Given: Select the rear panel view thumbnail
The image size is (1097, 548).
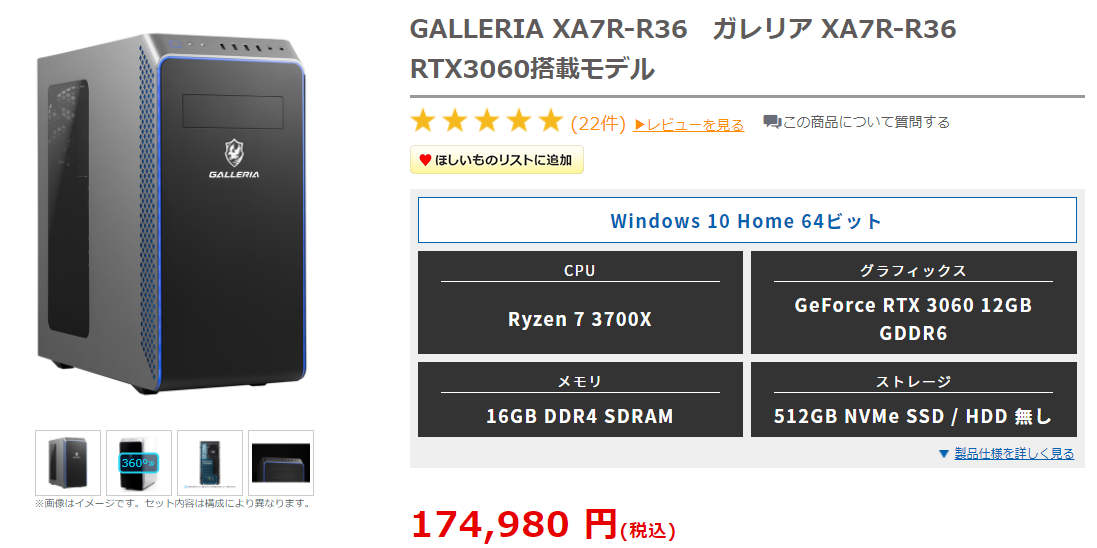Looking at the screenshot, I should tap(210, 463).
